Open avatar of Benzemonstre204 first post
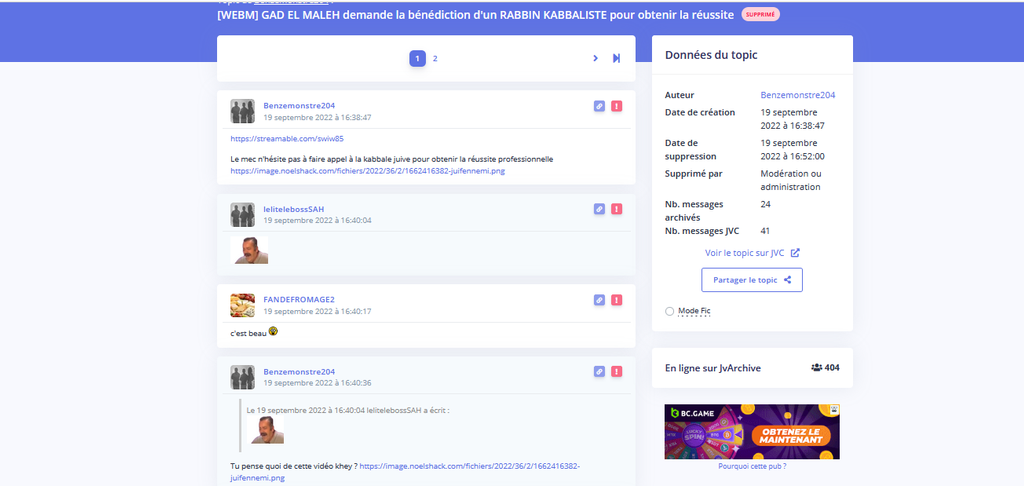Viewport: 1024px width, 486px height. click(242, 111)
